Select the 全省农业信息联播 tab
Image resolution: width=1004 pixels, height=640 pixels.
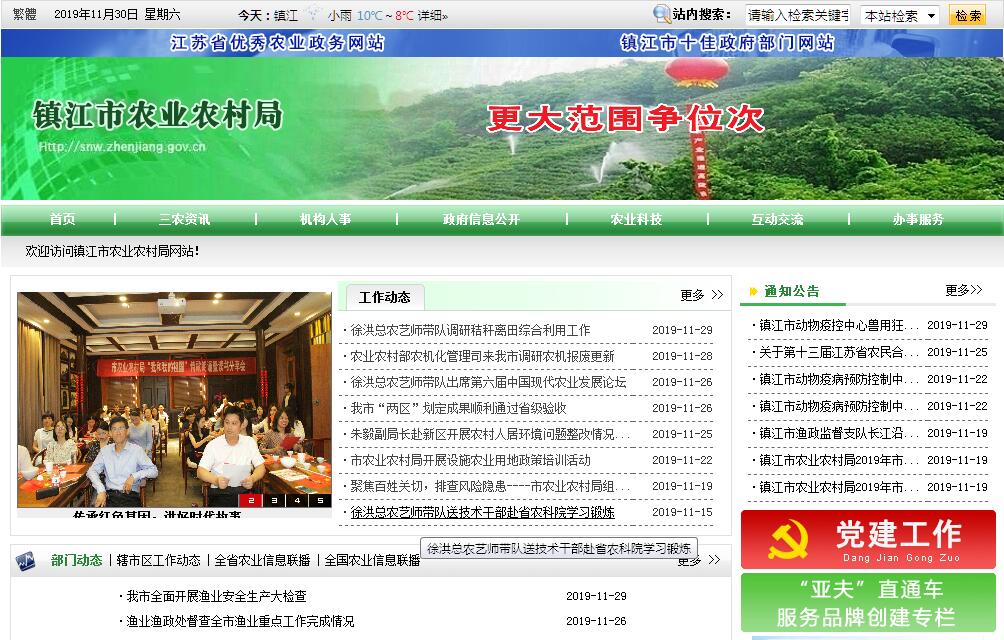(x=262, y=560)
